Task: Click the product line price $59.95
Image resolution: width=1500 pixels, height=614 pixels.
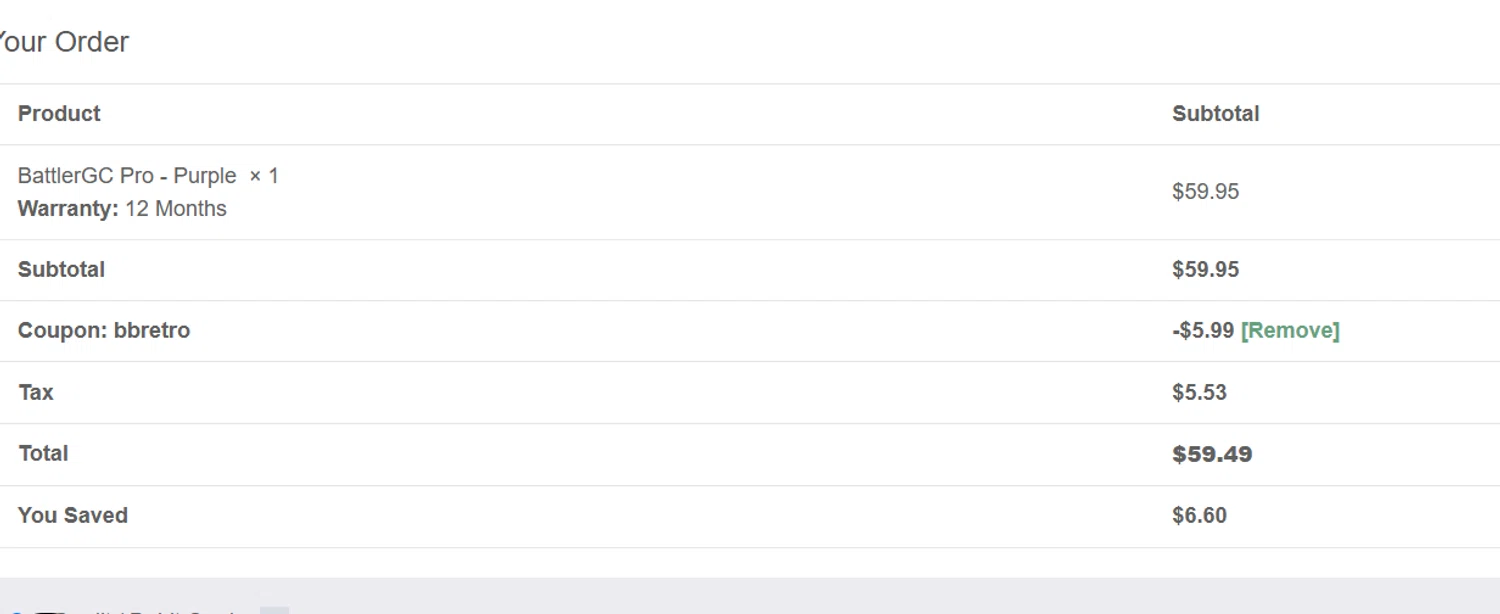Action: (x=1205, y=192)
